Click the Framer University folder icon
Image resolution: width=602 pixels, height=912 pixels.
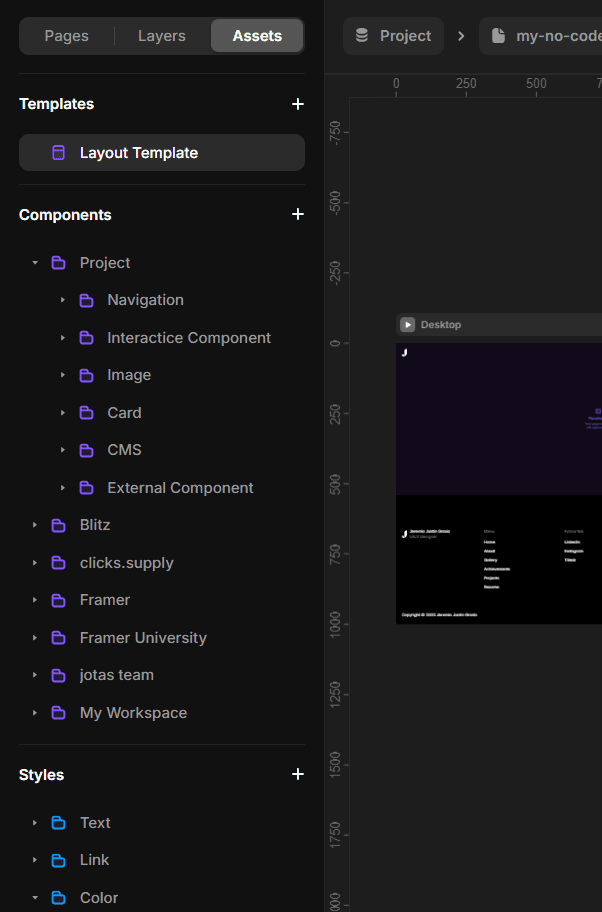pyautogui.click(x=59, y=638)
